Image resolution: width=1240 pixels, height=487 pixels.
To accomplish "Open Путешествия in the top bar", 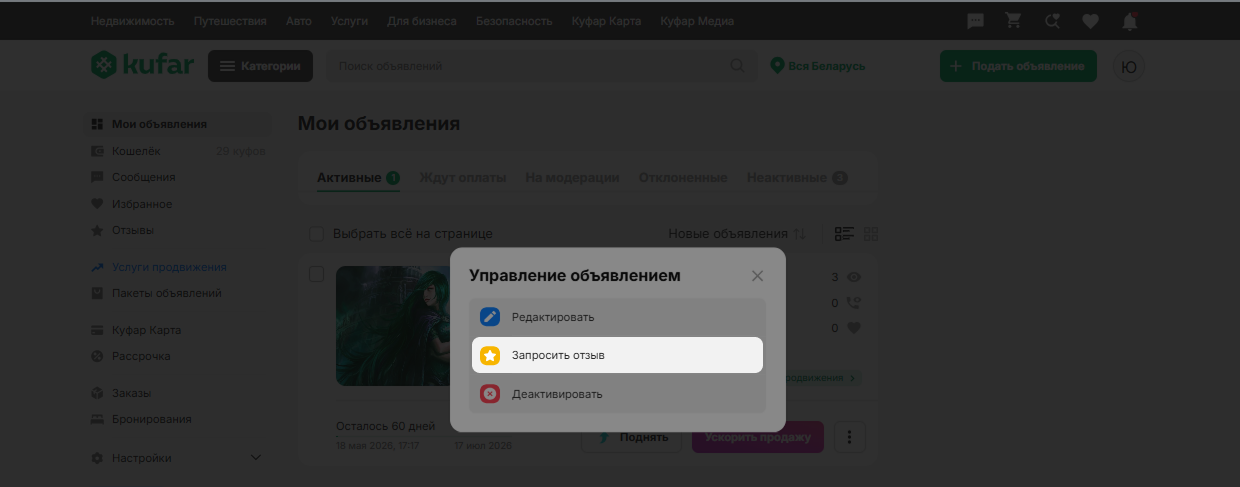I will (x=230, y=21).
